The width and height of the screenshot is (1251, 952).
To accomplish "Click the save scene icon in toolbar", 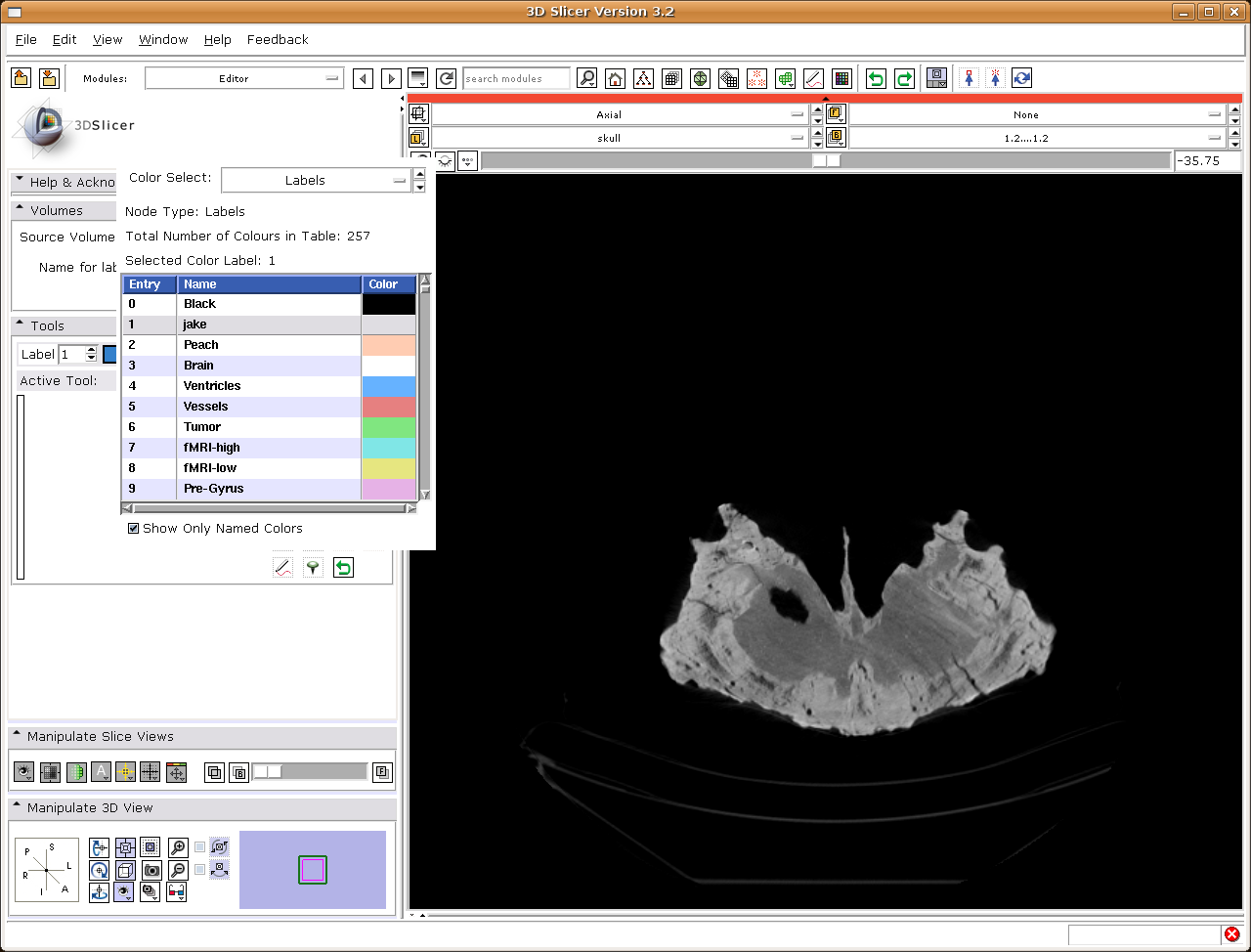I will (49, 78).
